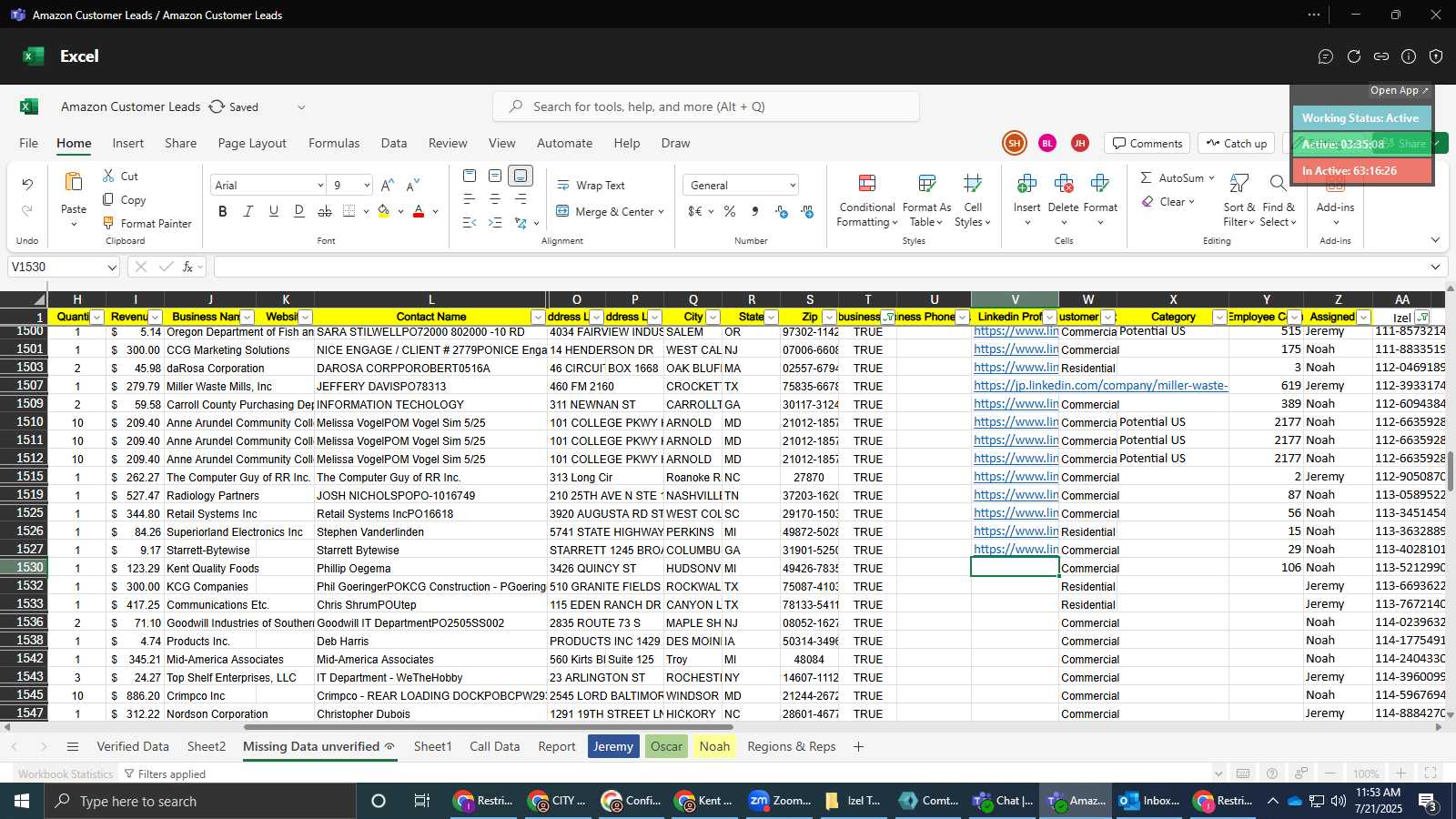
Task: Open filter dropdown for Contact Name column
Action: click(x=539, y=317)
